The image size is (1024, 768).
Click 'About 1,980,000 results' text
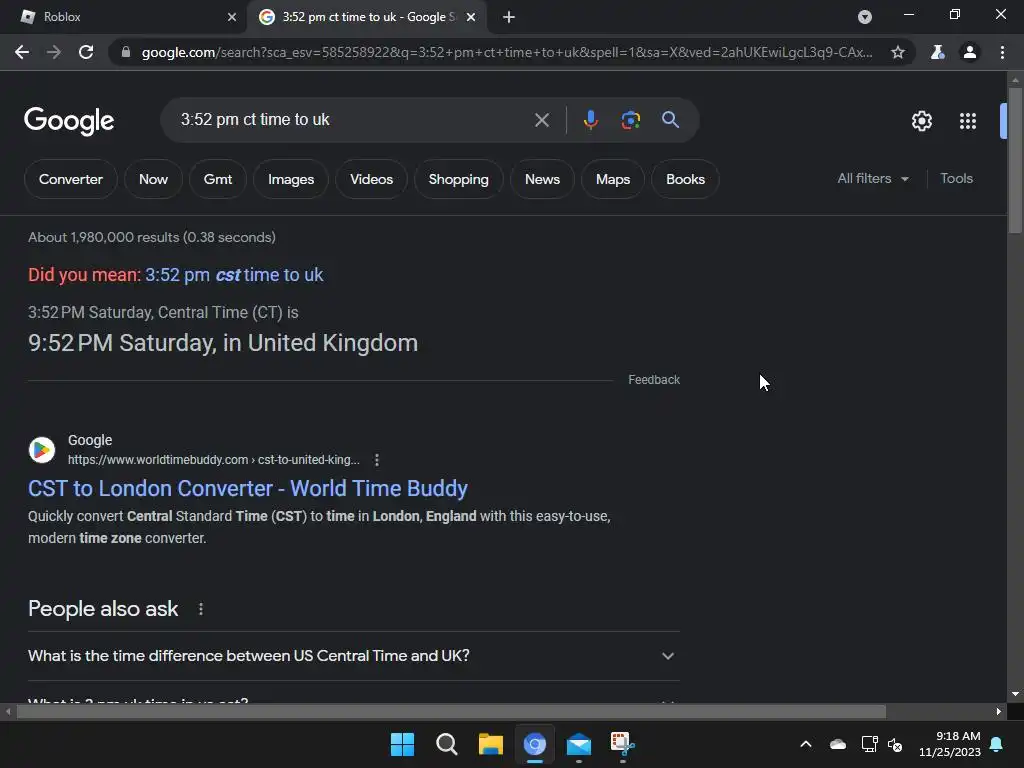(152, 237)
